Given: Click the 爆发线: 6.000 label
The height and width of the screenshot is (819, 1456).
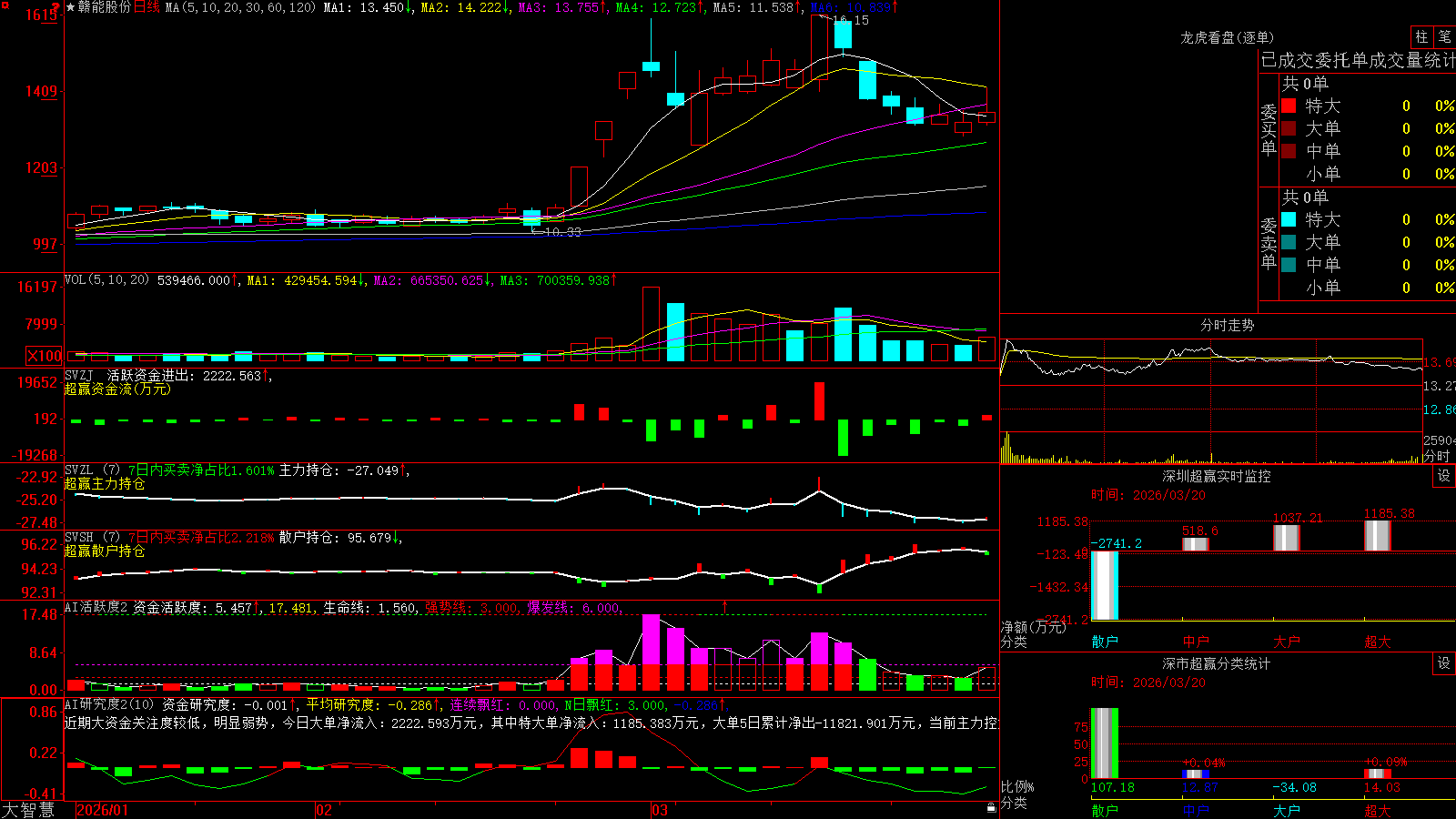Looking at the screenshot, I should pyautogui.click(x=575, y=607).
